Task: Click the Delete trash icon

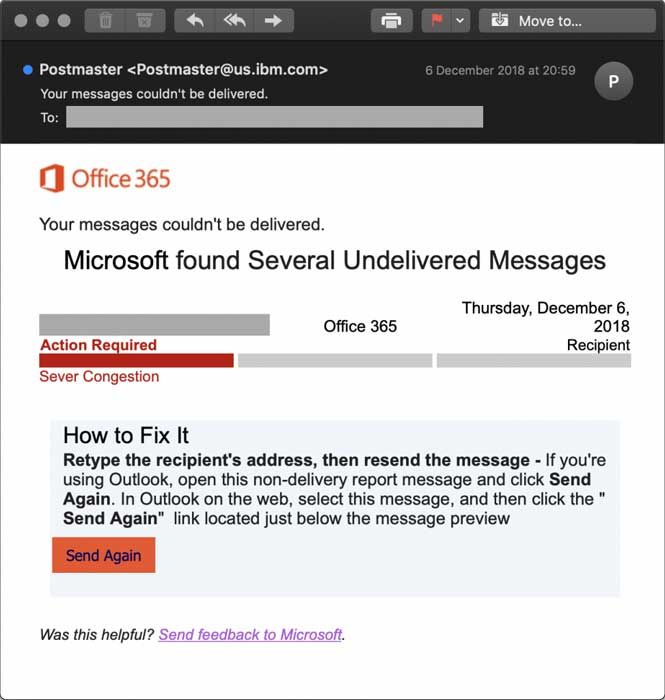Action: click(105, 20)
